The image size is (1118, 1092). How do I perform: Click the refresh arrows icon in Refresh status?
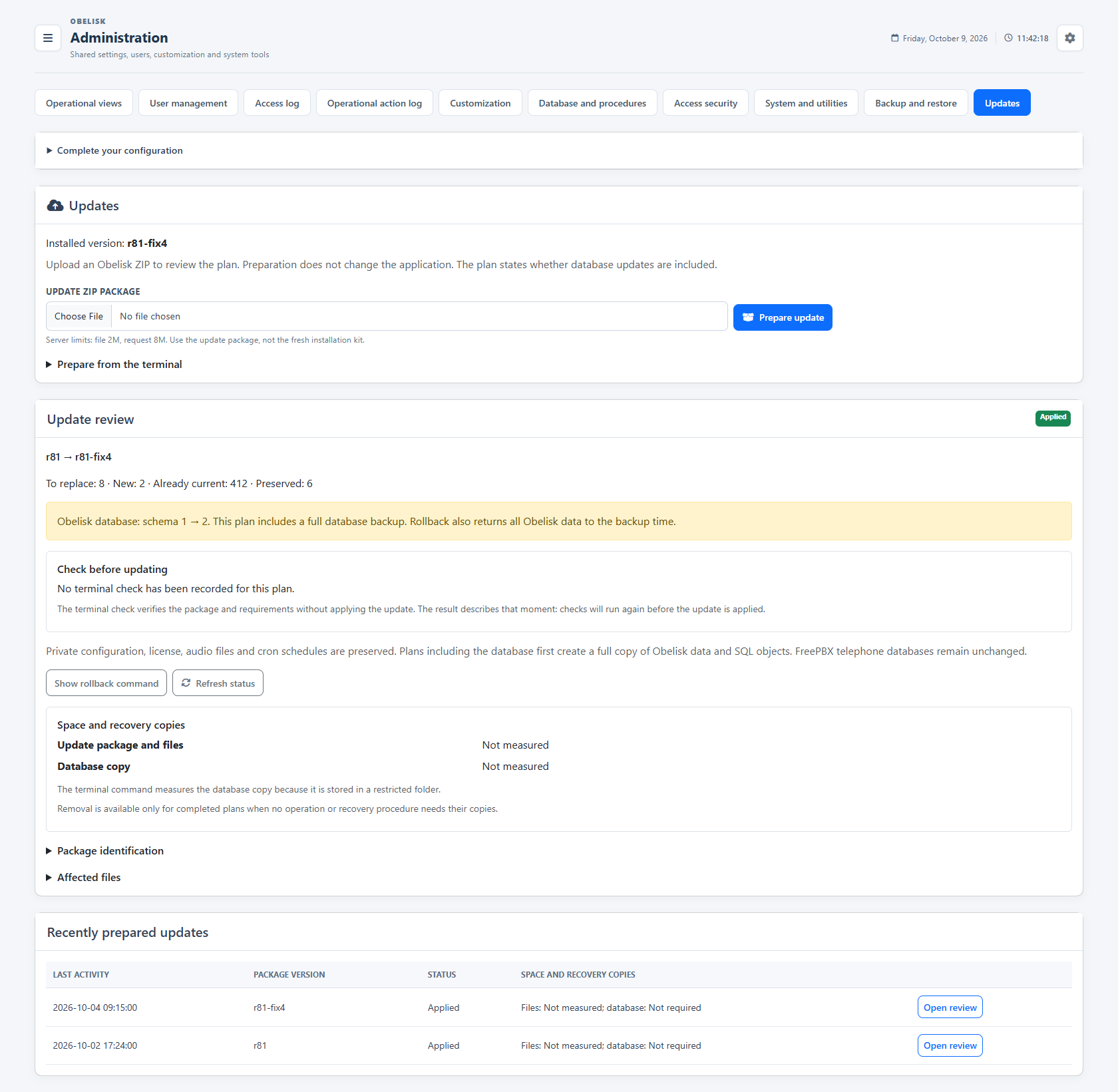click(x=186, y=683)
